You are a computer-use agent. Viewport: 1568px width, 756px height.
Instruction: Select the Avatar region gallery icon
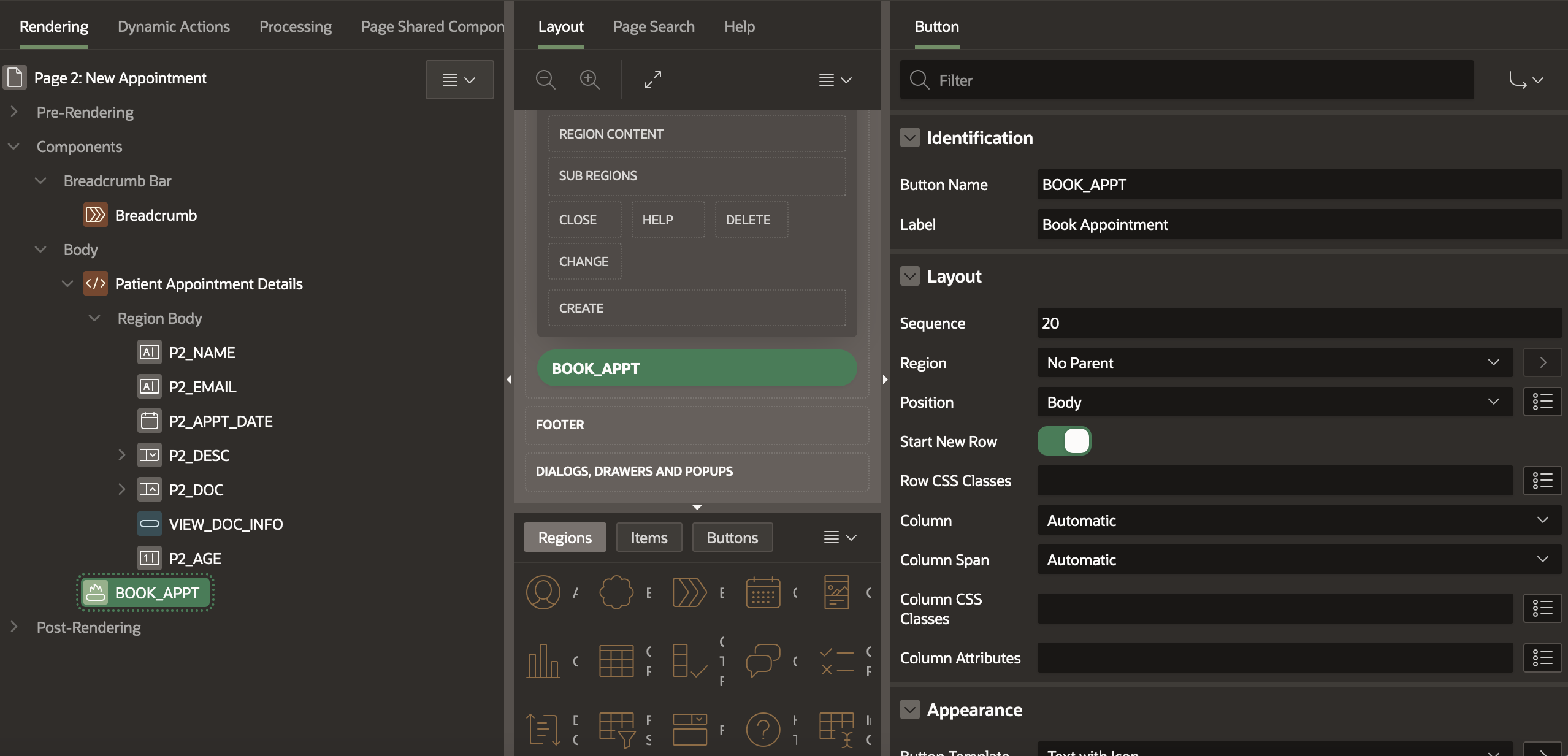543,592
